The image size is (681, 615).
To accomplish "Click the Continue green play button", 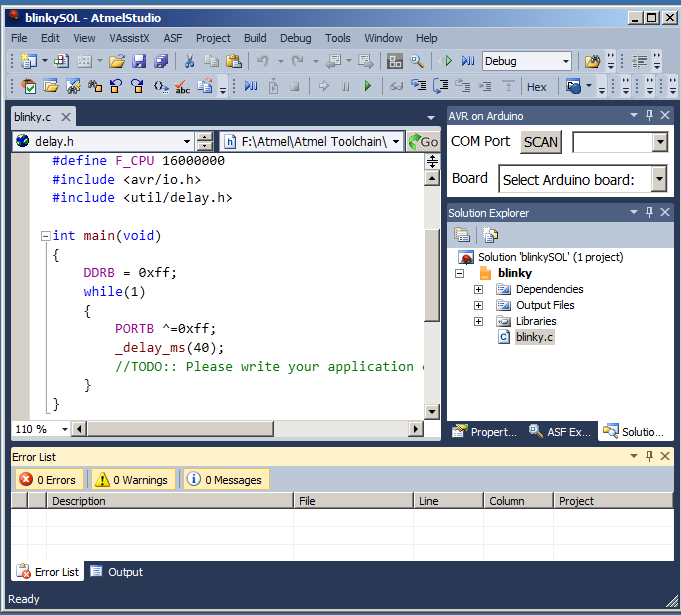I will [x=368, y=86].
